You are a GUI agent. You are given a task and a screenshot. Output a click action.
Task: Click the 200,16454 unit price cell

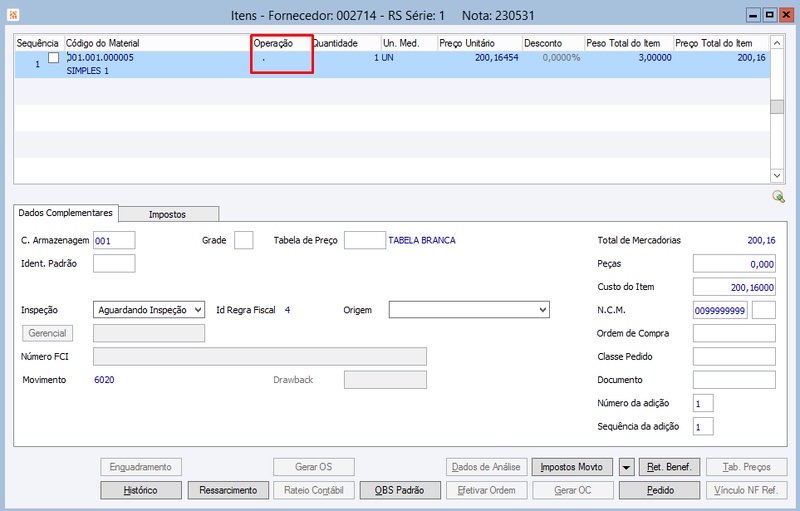point(496,58)
